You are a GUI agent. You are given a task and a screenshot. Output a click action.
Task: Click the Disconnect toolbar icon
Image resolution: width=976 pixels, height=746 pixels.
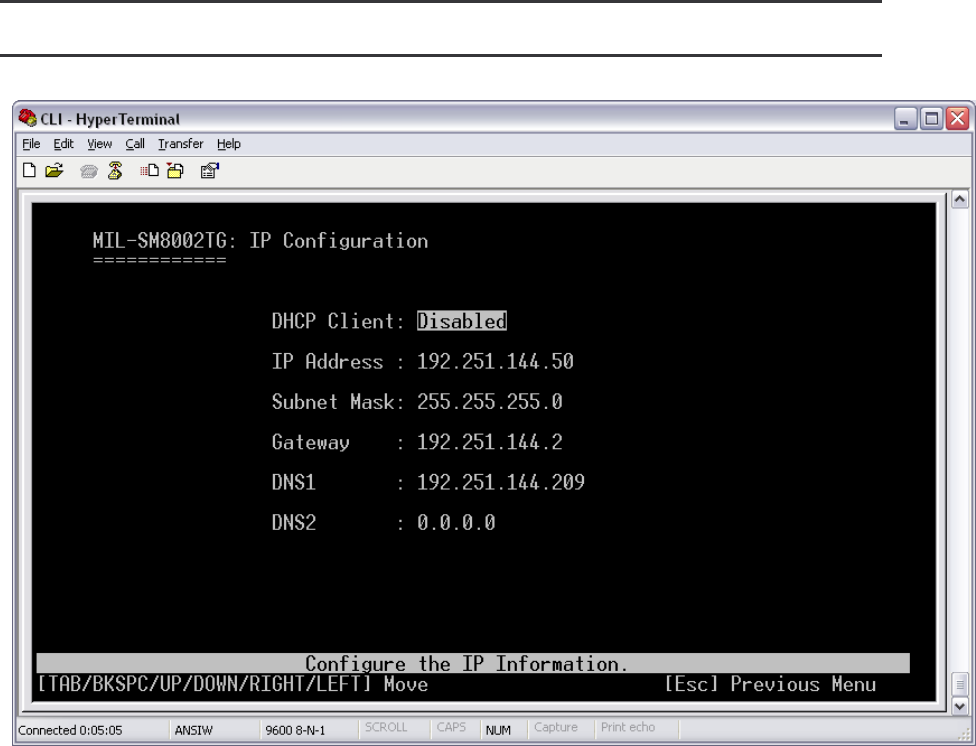coord(115,171)
